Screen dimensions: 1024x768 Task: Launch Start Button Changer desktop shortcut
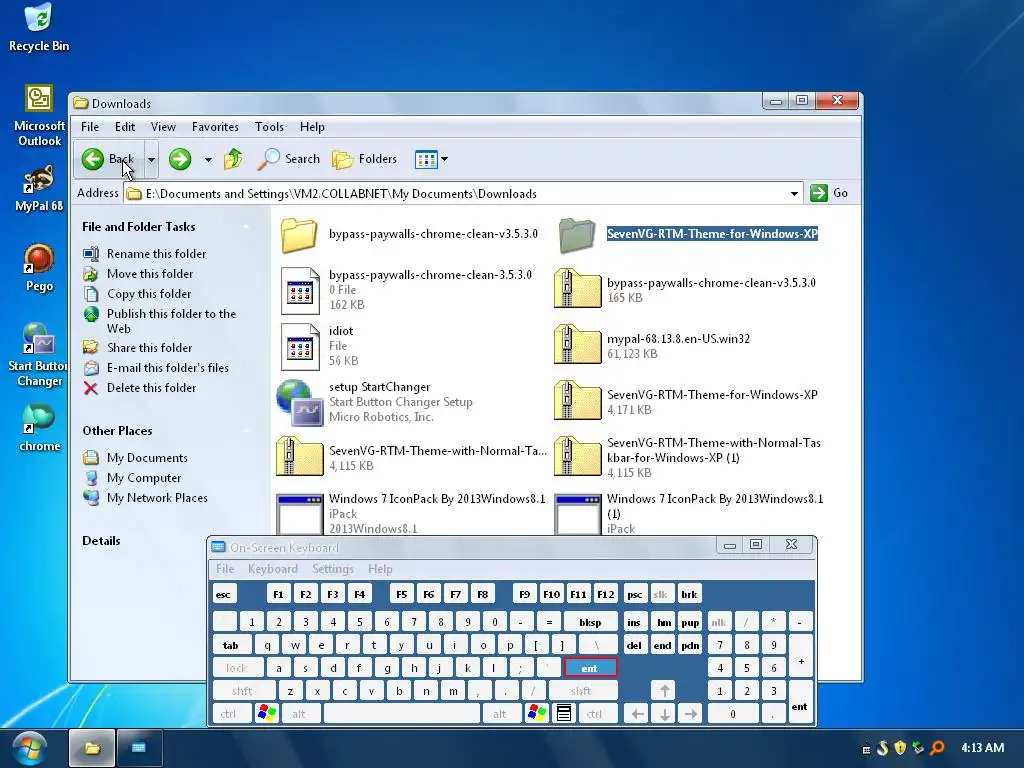click(39, 355)
